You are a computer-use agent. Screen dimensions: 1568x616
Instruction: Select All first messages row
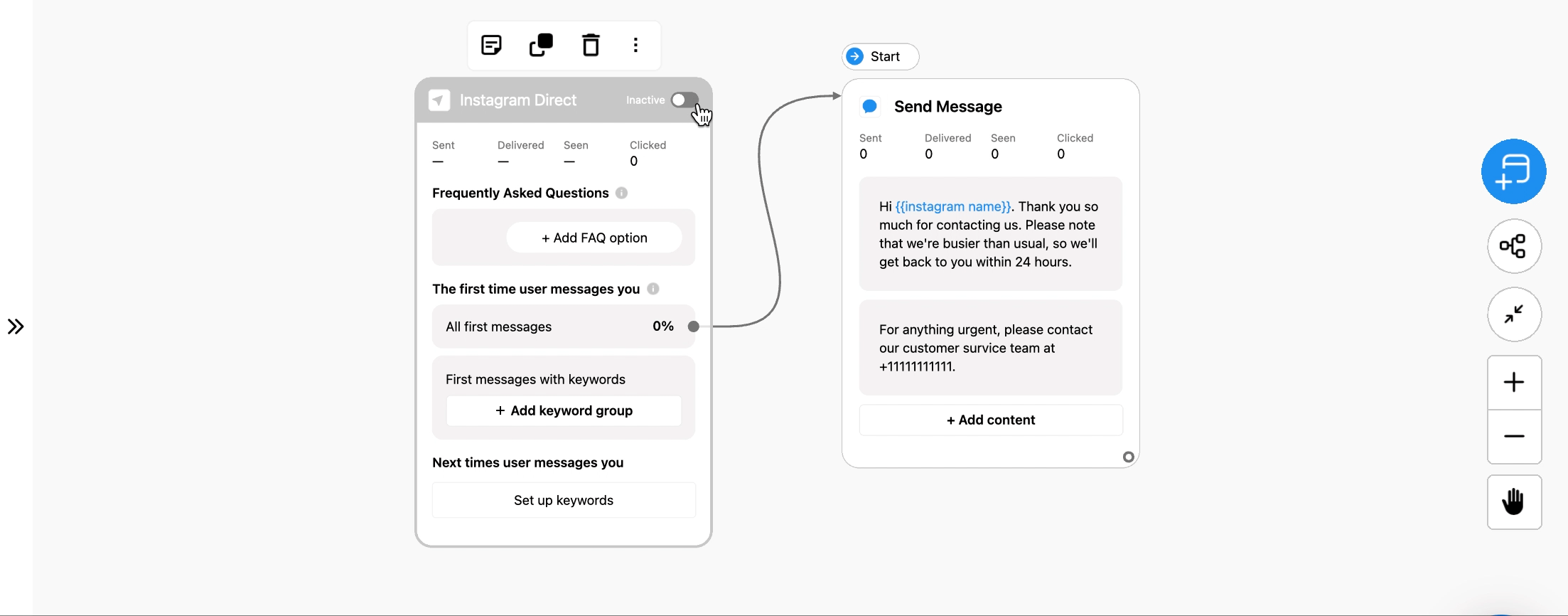(x=563, y=326)
